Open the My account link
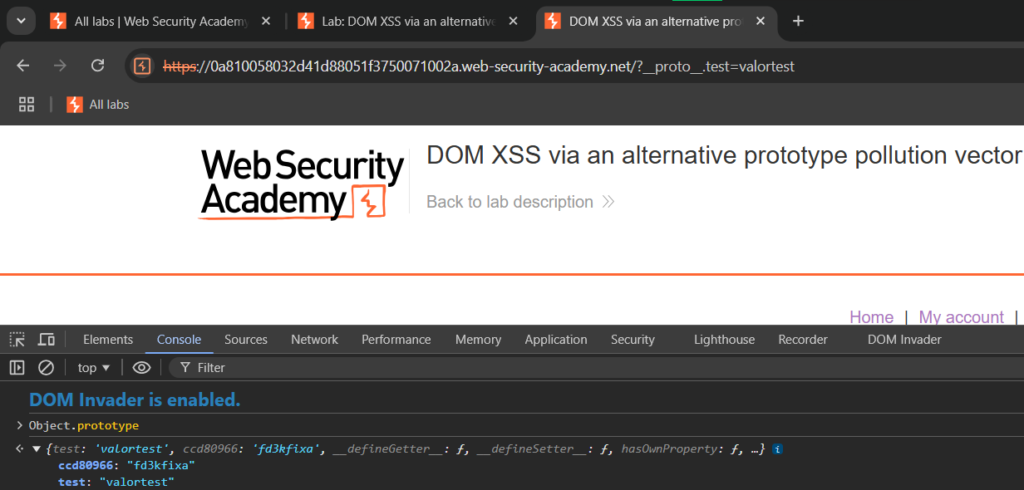1024x490 pixels. click(x=961, y=318)
